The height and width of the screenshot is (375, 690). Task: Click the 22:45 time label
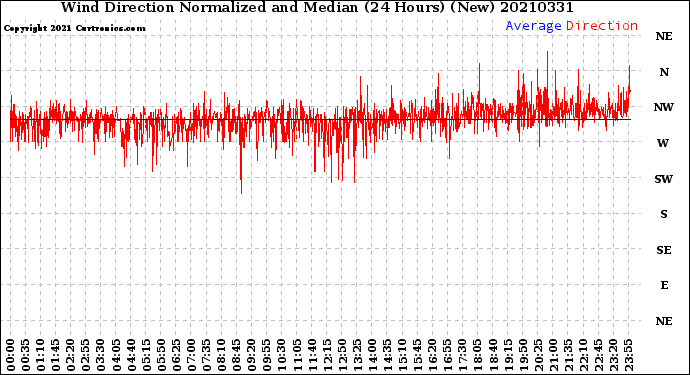point(598,355)
